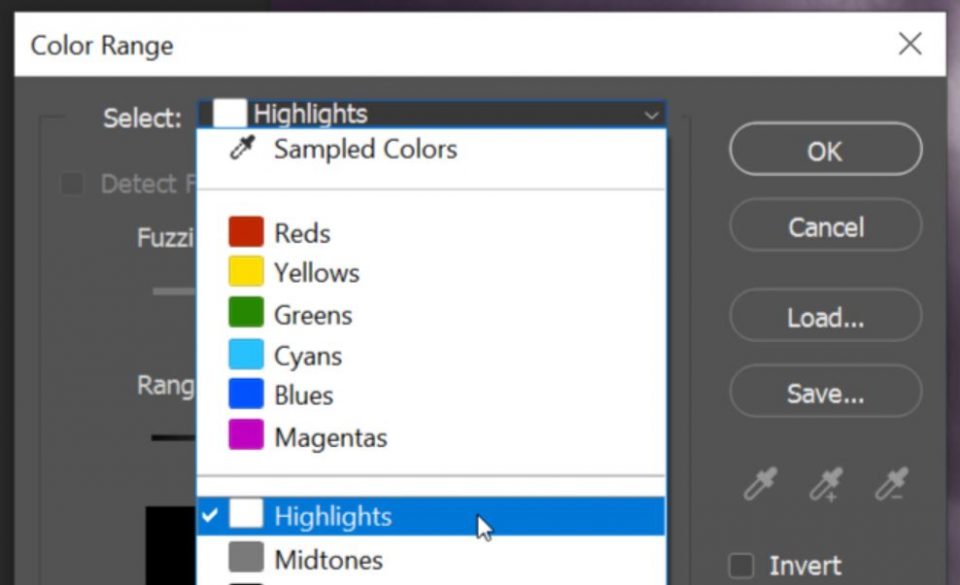Click the Detect Faces checkbox
Screen dimensions: 960x585
click(x=72, y=184)
